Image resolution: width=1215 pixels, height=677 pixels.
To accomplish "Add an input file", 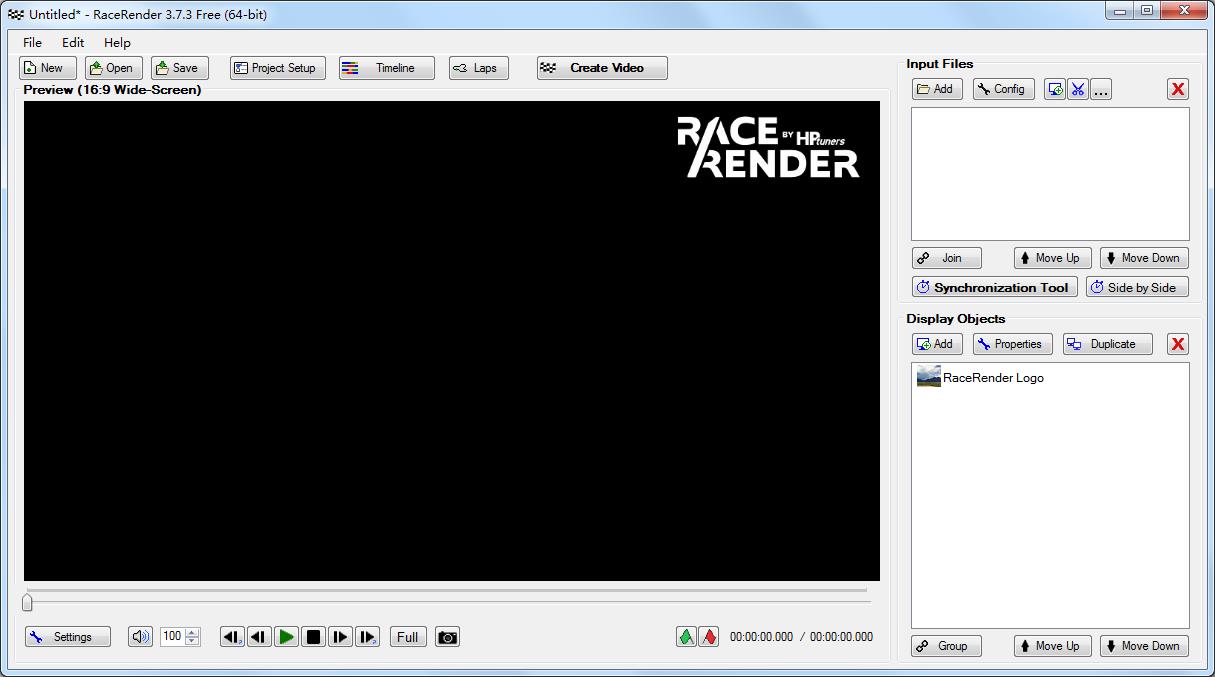I will (937, 89).
